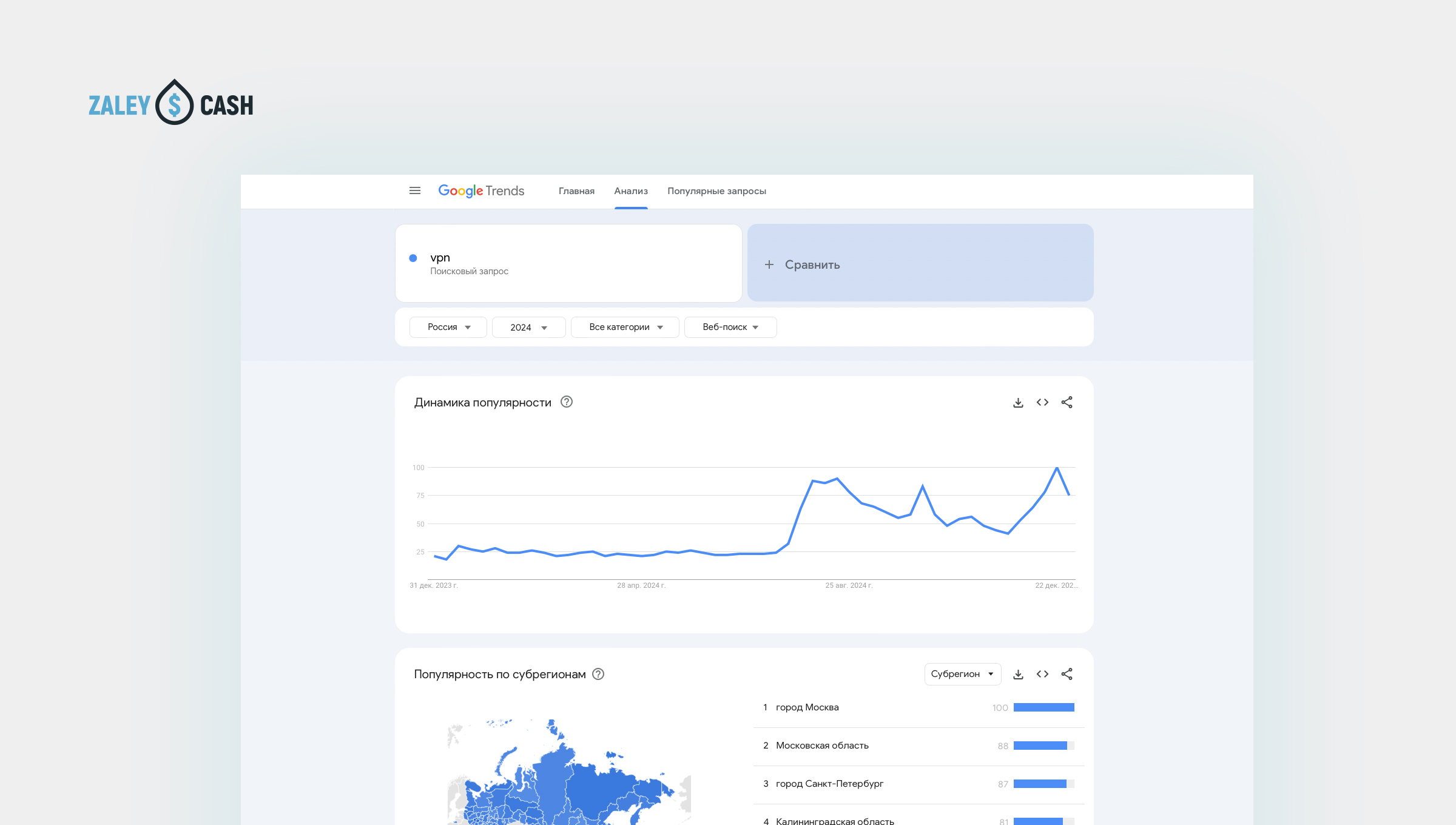Click the ZALEY CASH logo

[x=171, y=103]
